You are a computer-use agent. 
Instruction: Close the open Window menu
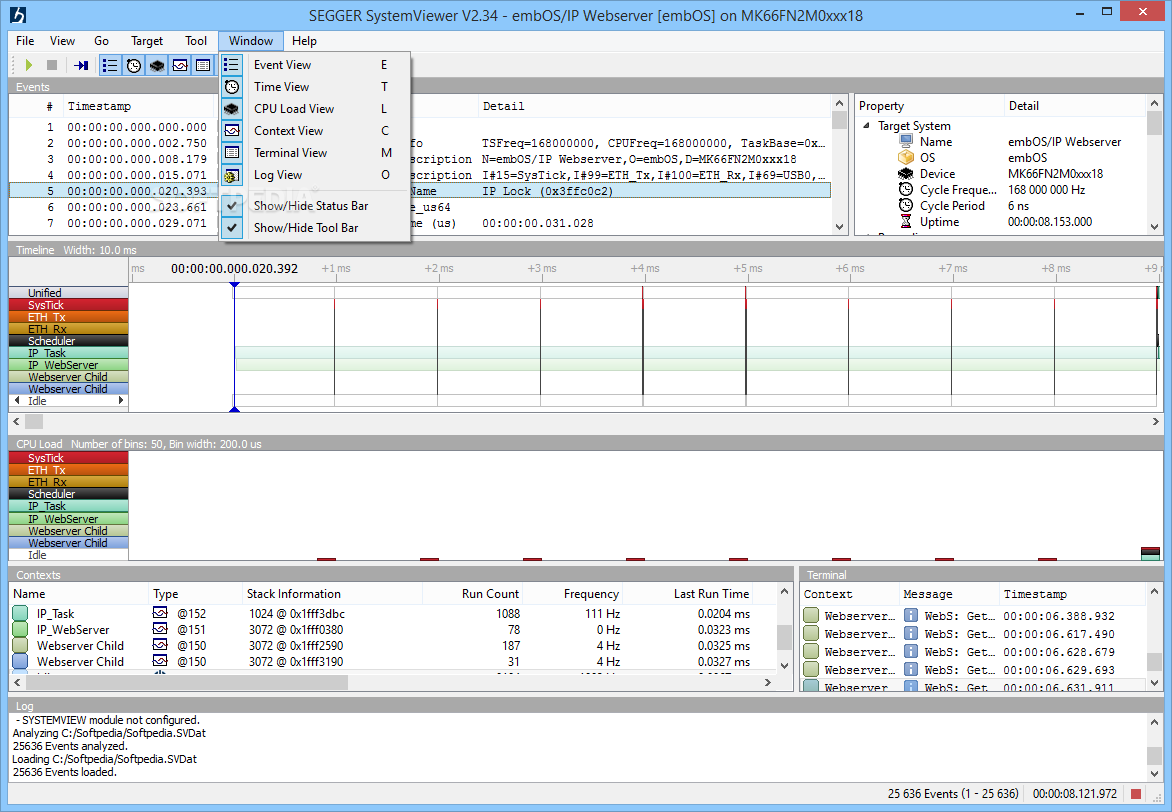click(x=250, y=41)
